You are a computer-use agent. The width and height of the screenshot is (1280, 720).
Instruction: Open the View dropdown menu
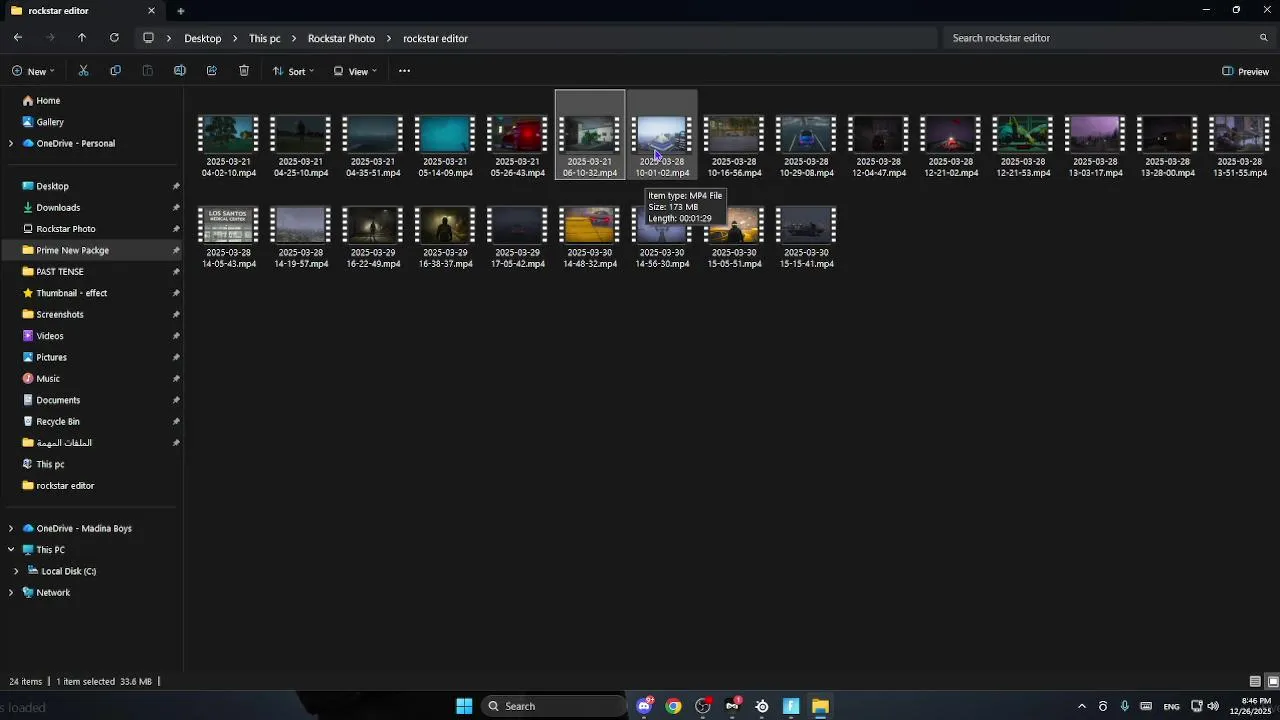(x=355, y=71)
